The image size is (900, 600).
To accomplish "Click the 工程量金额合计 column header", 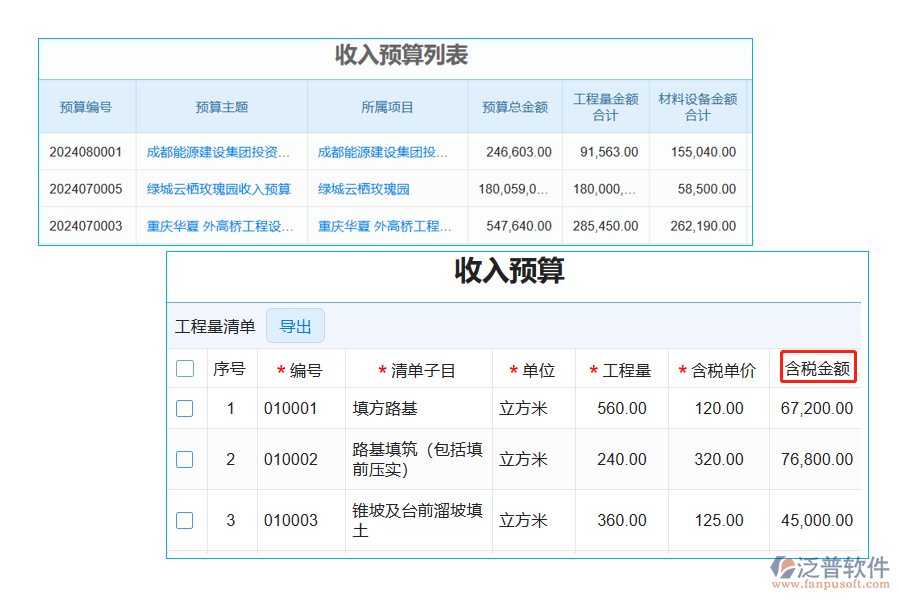I will [605, 106].
